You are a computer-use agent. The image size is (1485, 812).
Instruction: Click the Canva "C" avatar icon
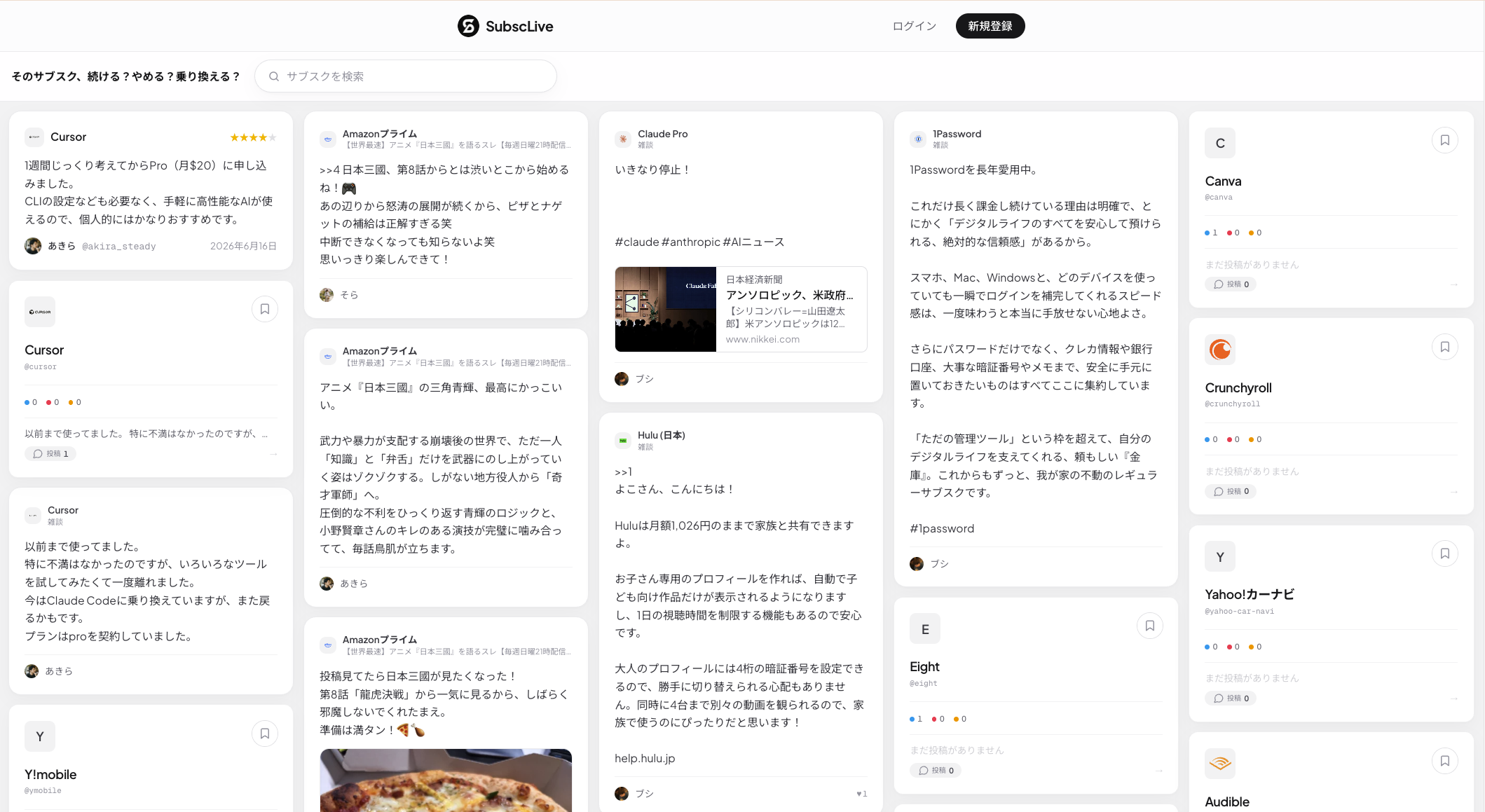pos(1220,143)
